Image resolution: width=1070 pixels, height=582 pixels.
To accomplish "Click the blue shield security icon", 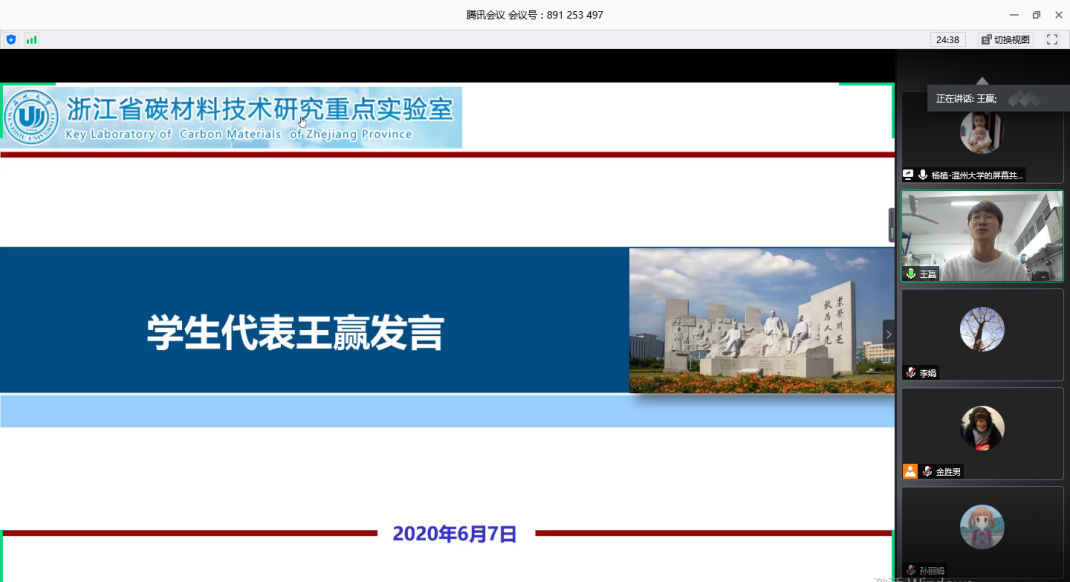I will (x=11, y=40).
